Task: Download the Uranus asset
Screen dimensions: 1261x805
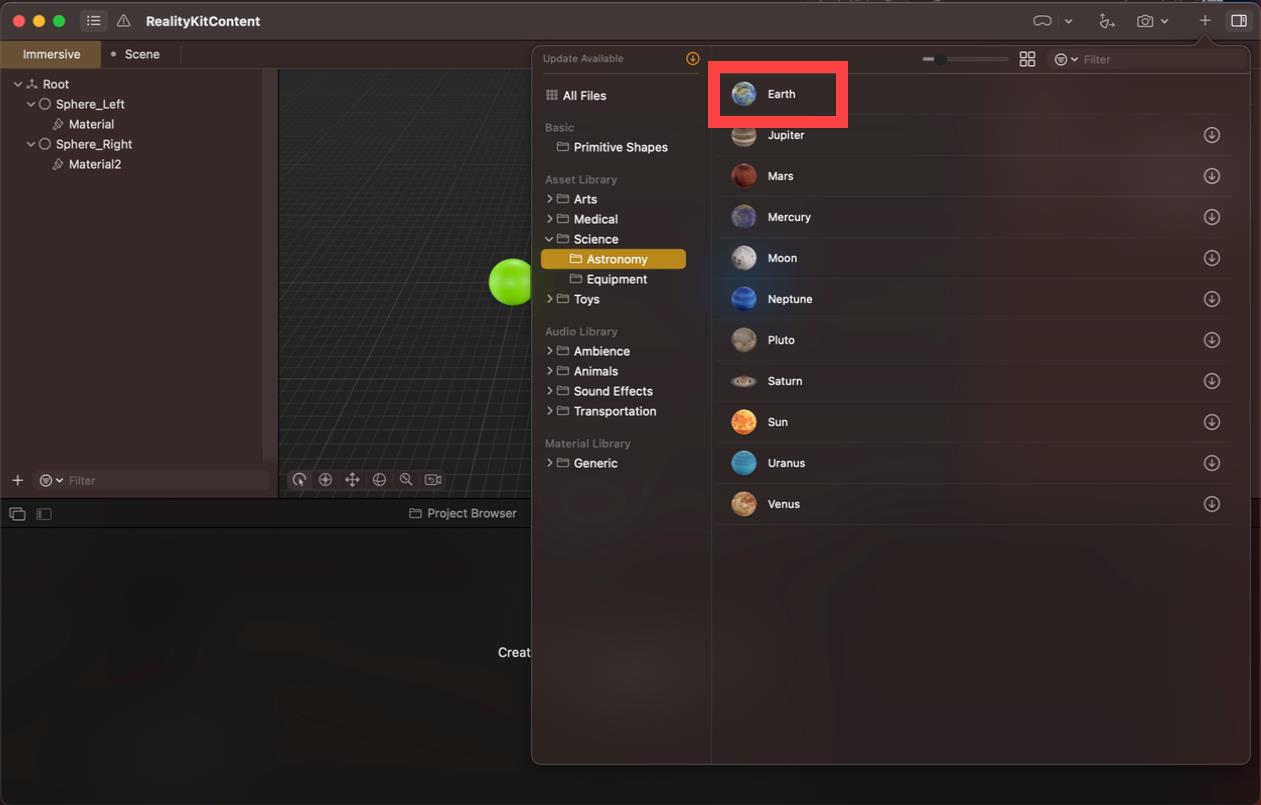Action: pos(1212,463)
